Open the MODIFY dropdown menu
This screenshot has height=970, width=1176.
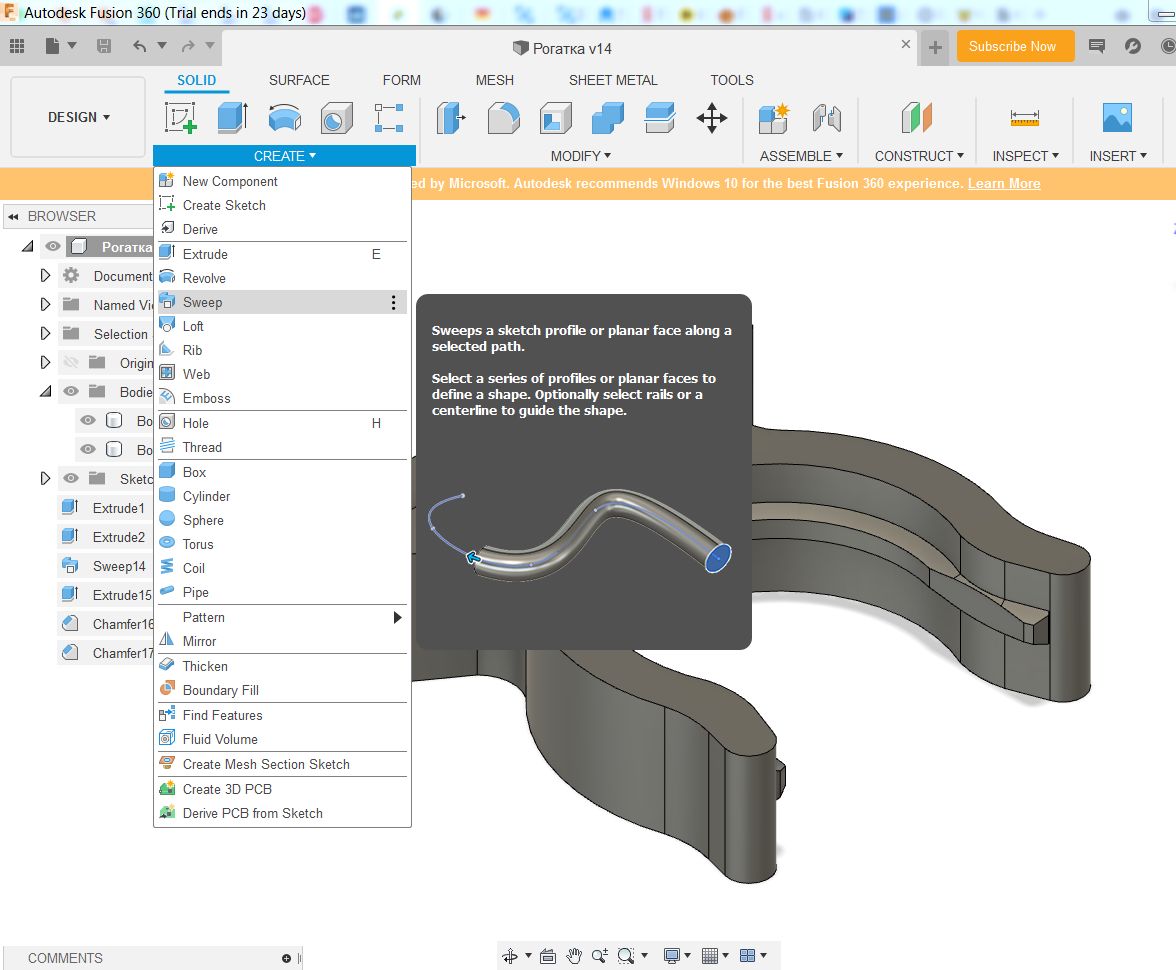click(x=580, y=156)
